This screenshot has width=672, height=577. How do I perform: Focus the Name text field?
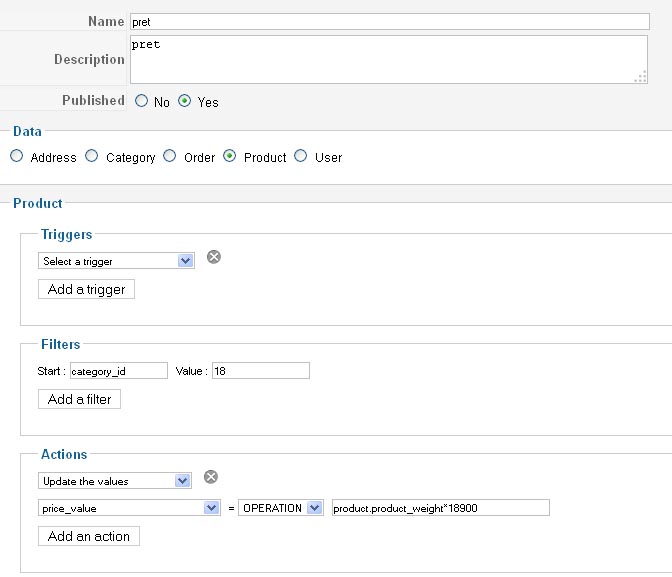389,21
